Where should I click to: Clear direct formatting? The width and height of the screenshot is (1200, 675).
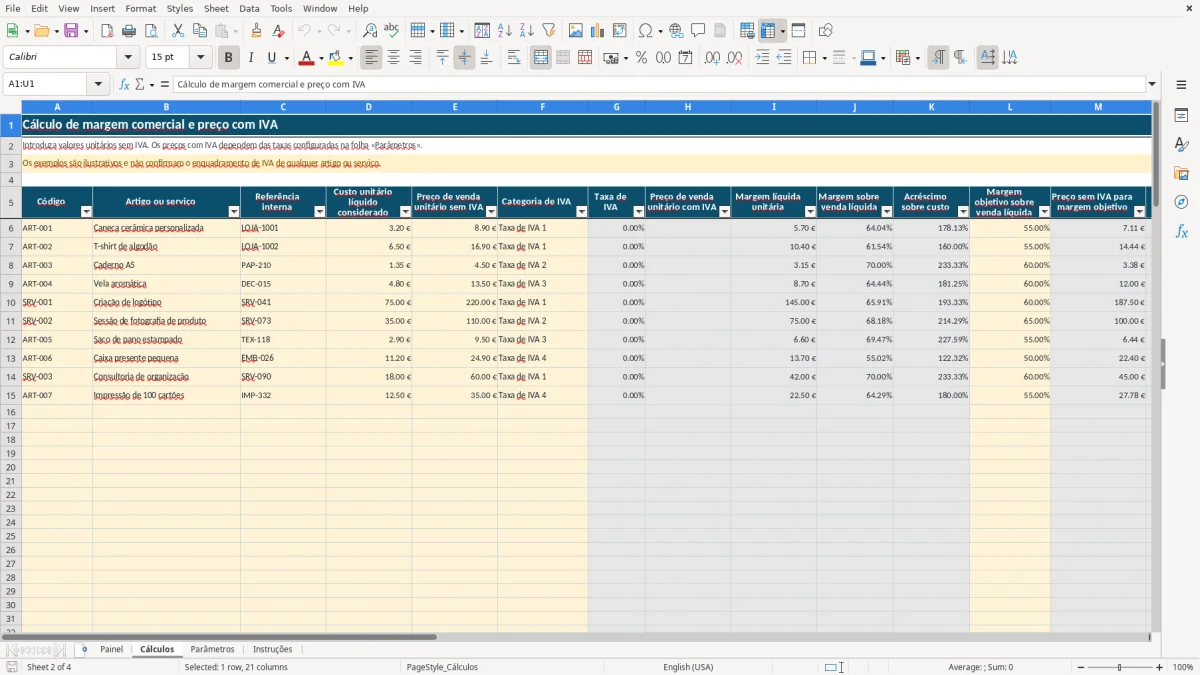[x=279, y=31]
